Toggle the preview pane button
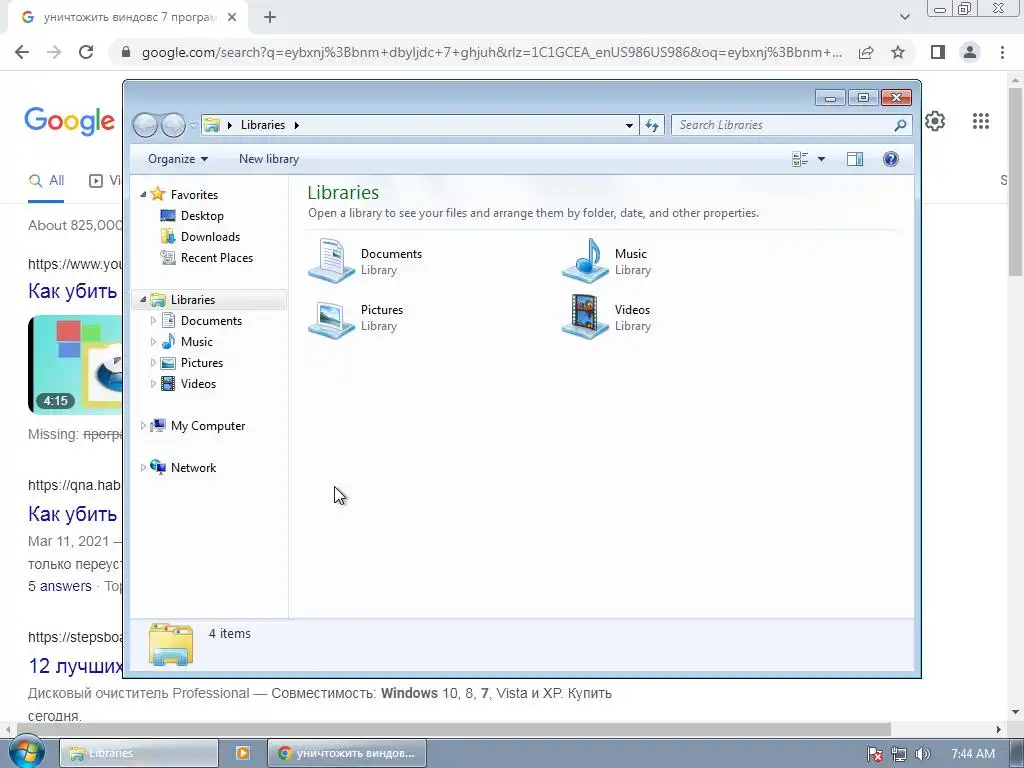Screen dimensions: 1024x768 coord(855,159)
